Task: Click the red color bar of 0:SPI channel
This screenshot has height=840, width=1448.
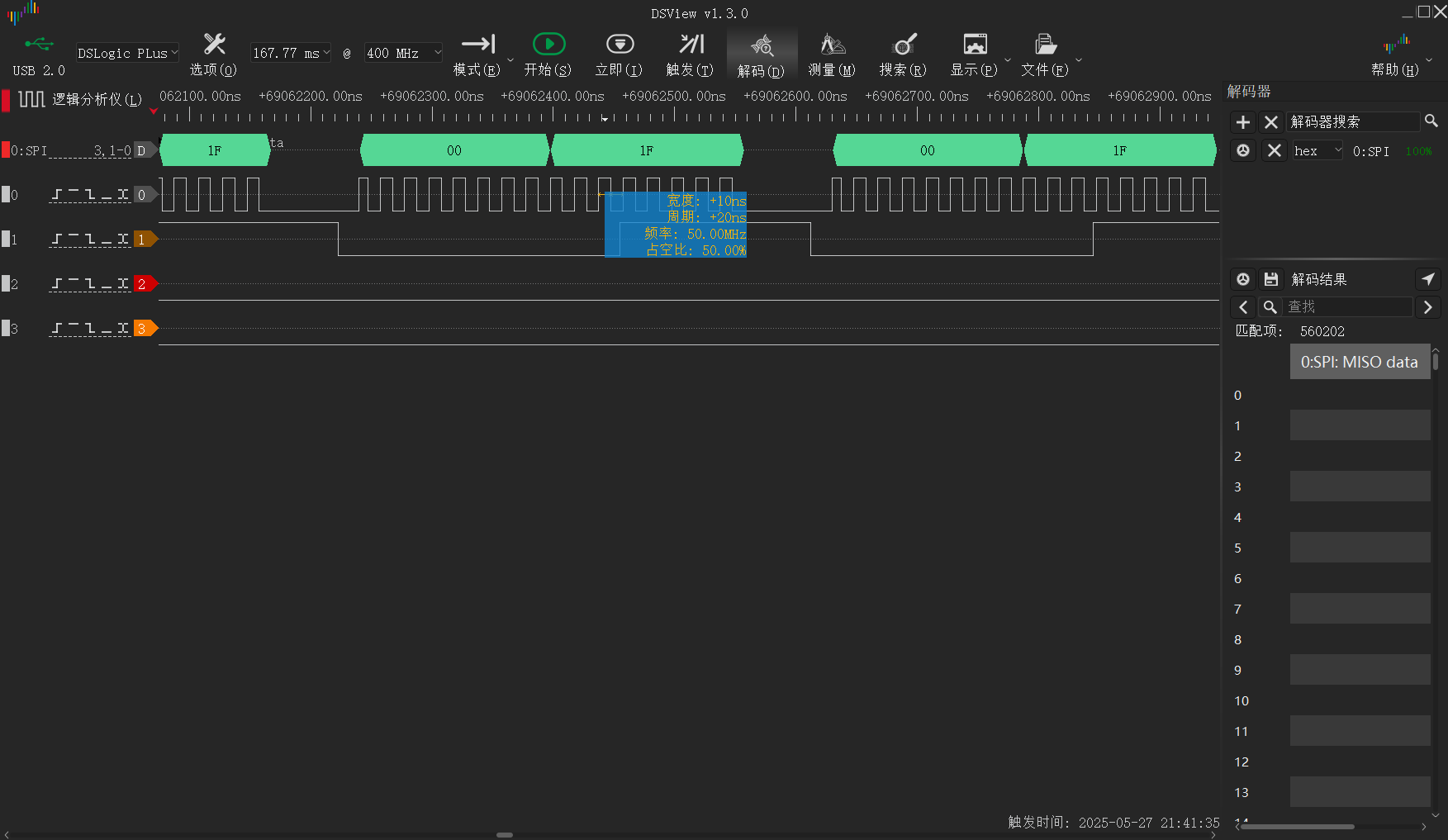Action: [5, 150]
